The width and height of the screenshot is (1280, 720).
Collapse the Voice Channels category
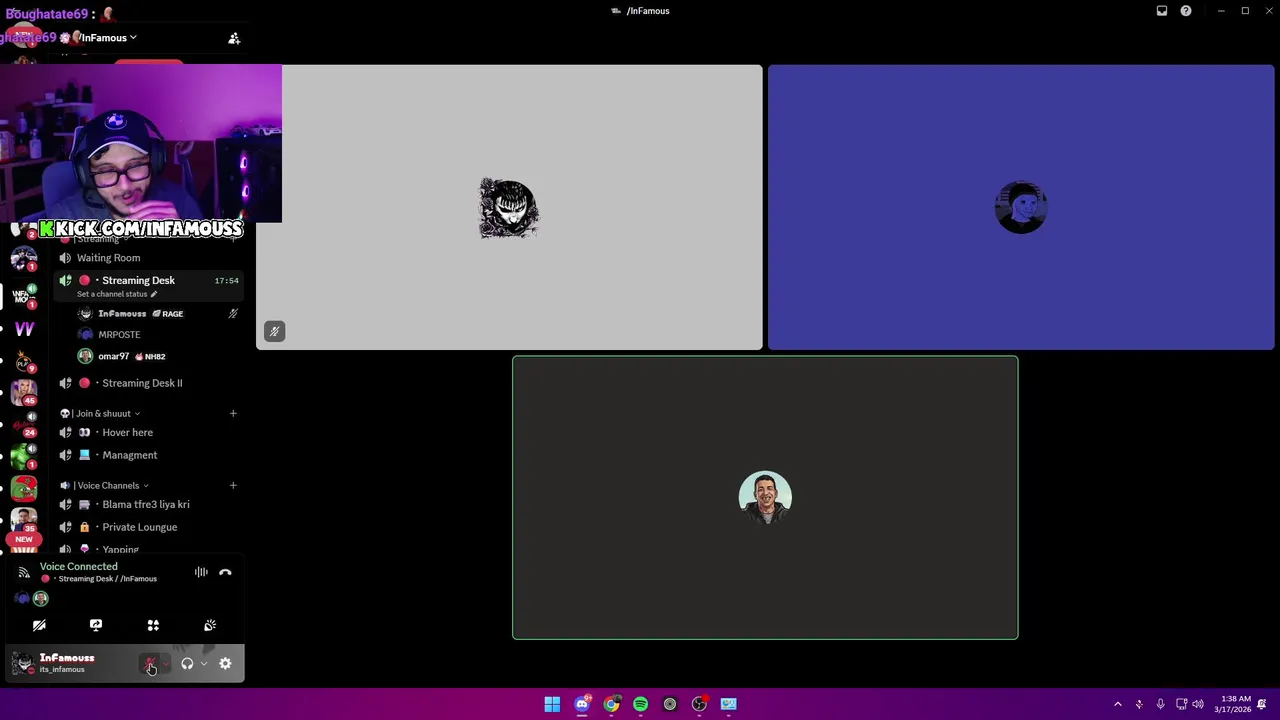(x=105, y=486)
